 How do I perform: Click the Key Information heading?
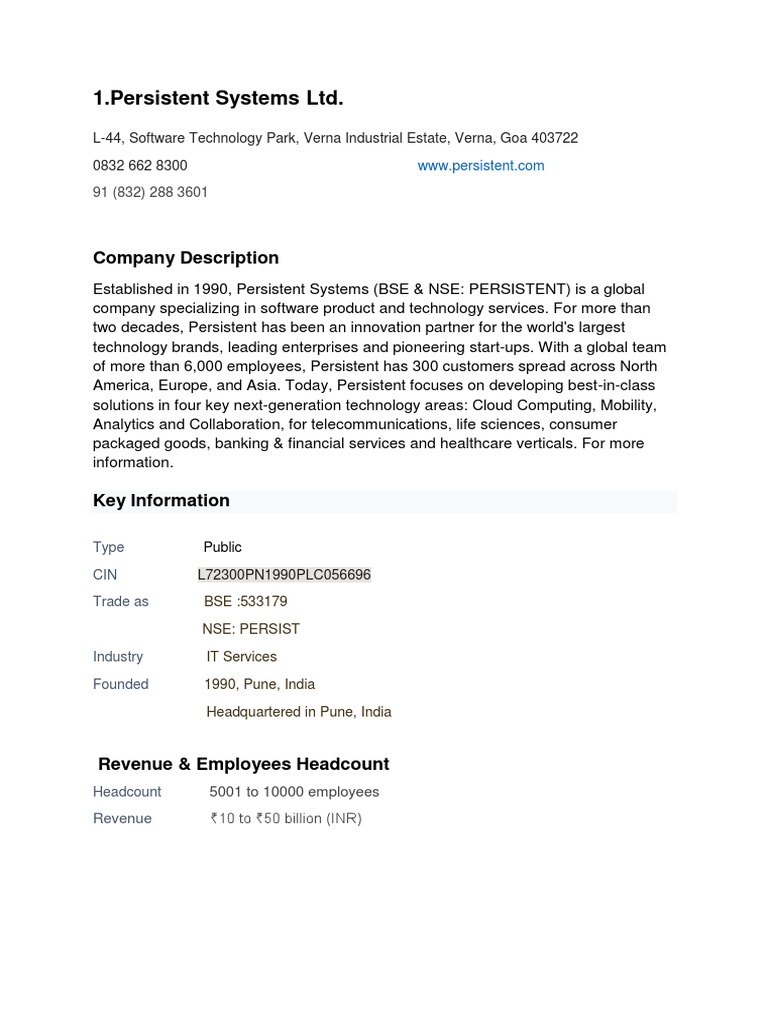(161, 501)
